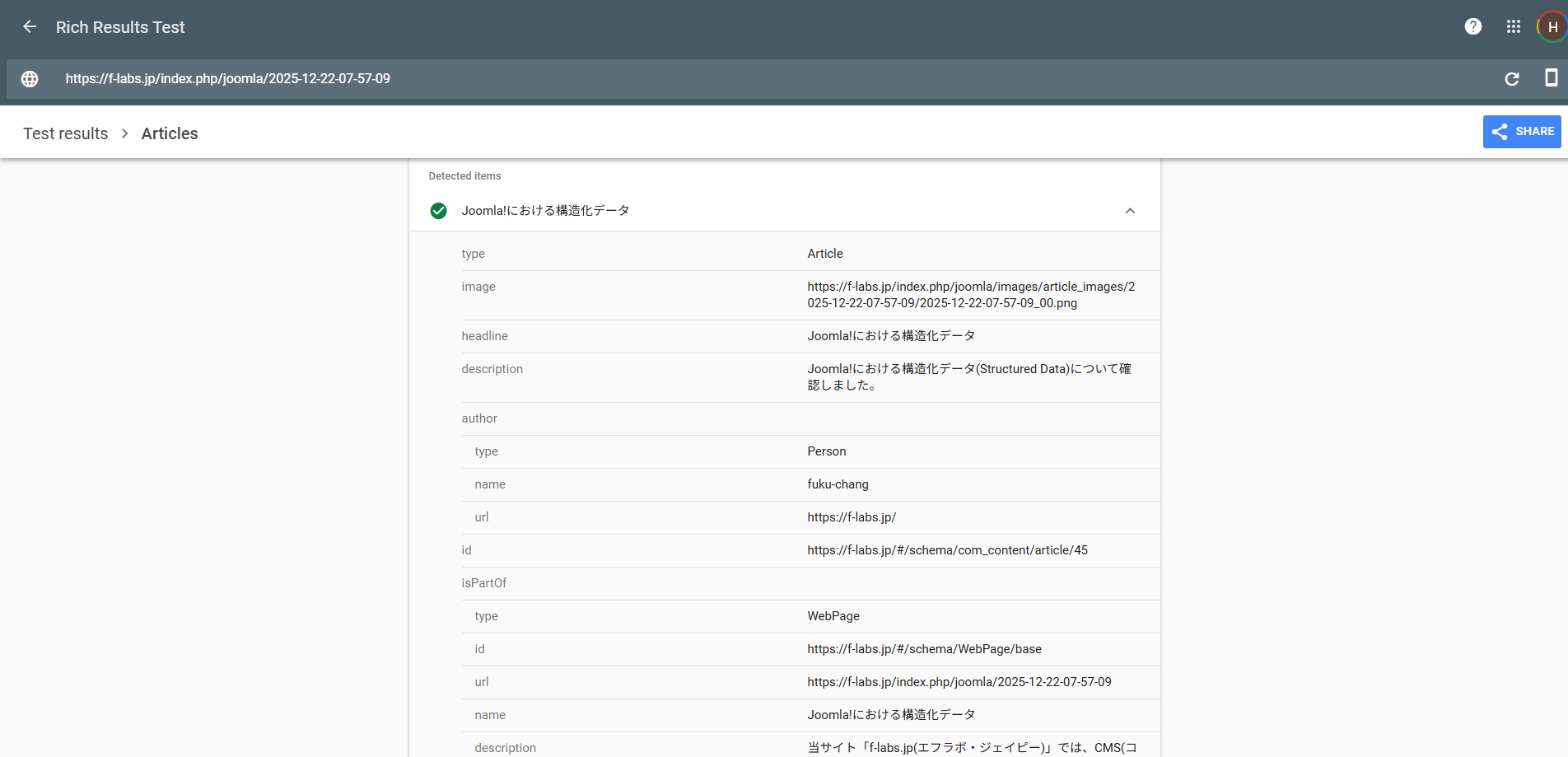Select the Articles breadcrumb
The height and width of the screenshot is (757, 1568).
(170, 133)
